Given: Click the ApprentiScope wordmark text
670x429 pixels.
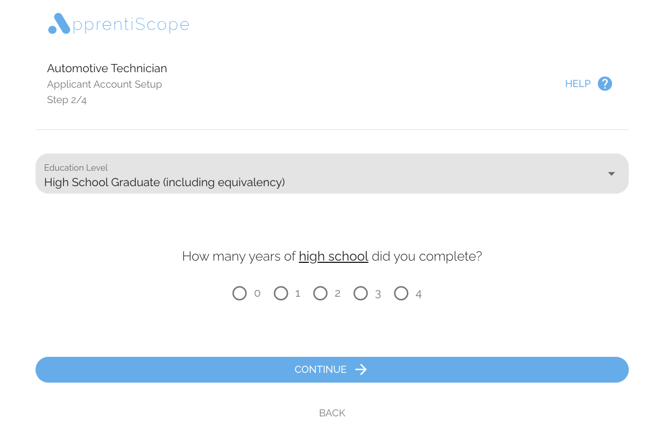Looking at the screenshot, I should [131, 25].
